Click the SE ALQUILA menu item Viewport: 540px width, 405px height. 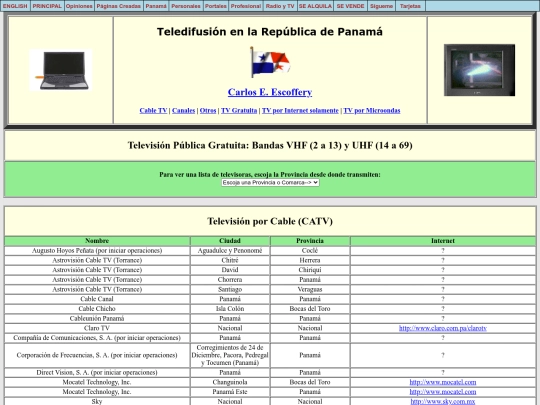click(315, 6)
